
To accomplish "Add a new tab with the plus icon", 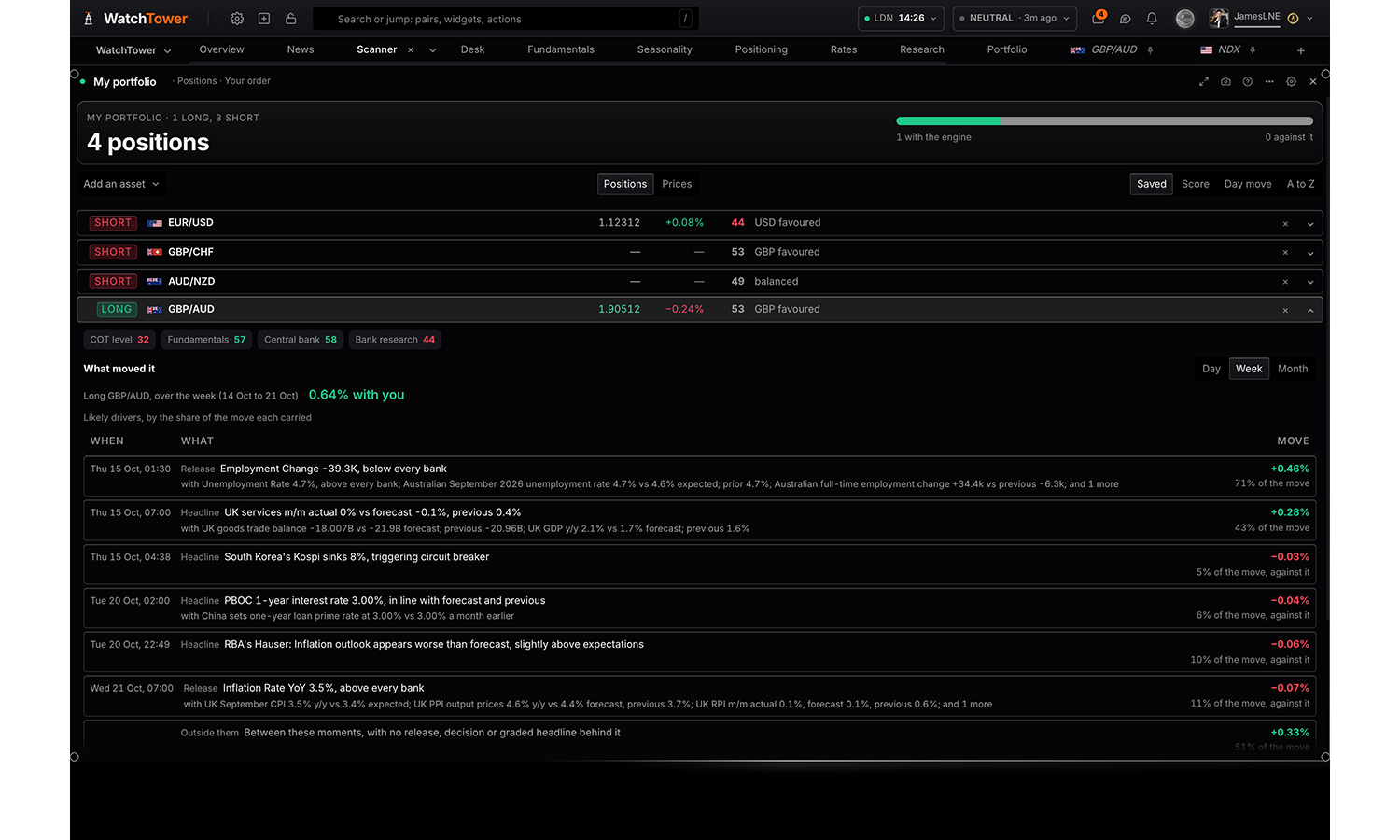I will click(1301, 50).
